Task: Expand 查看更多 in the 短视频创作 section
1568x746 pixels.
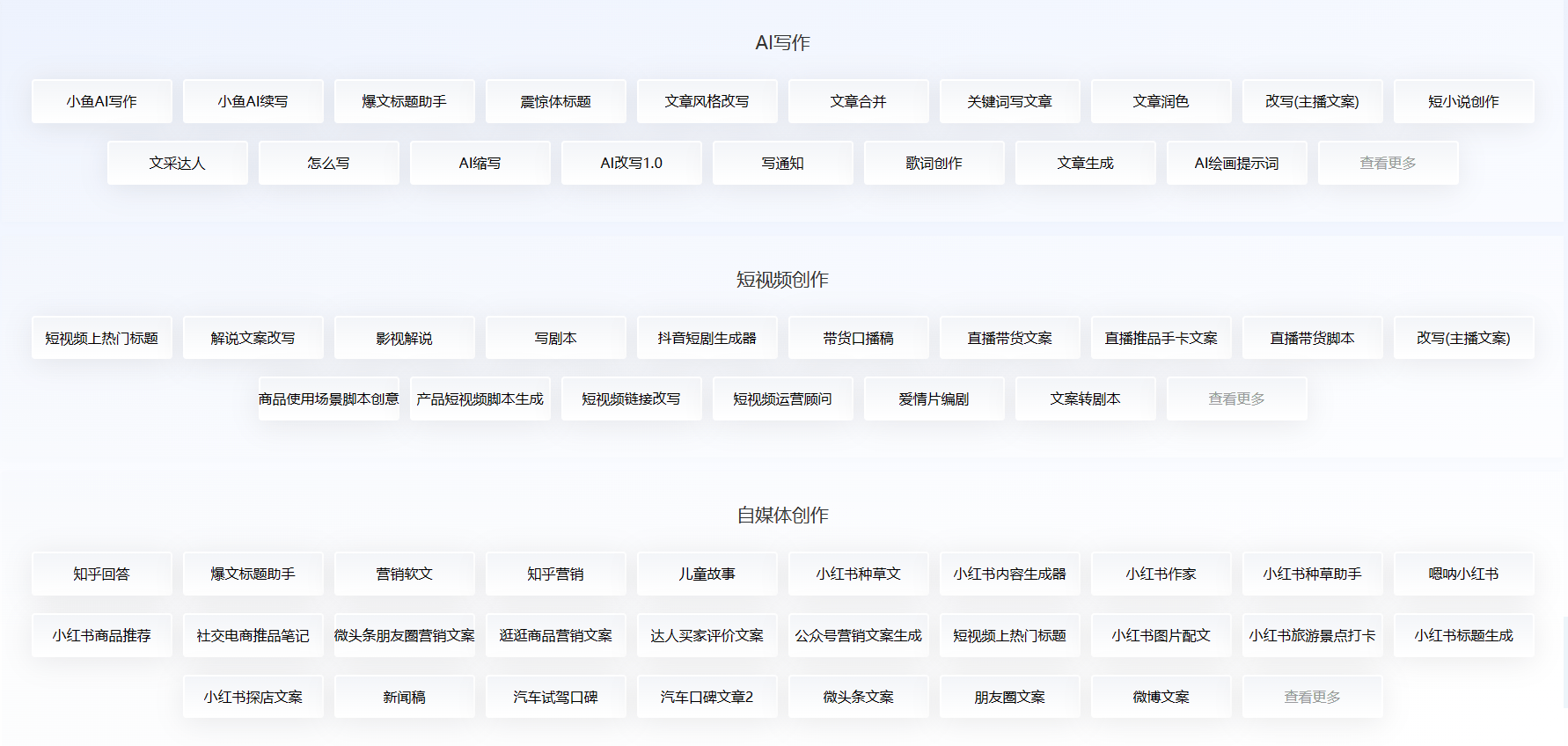Action: pos(1237,399)
